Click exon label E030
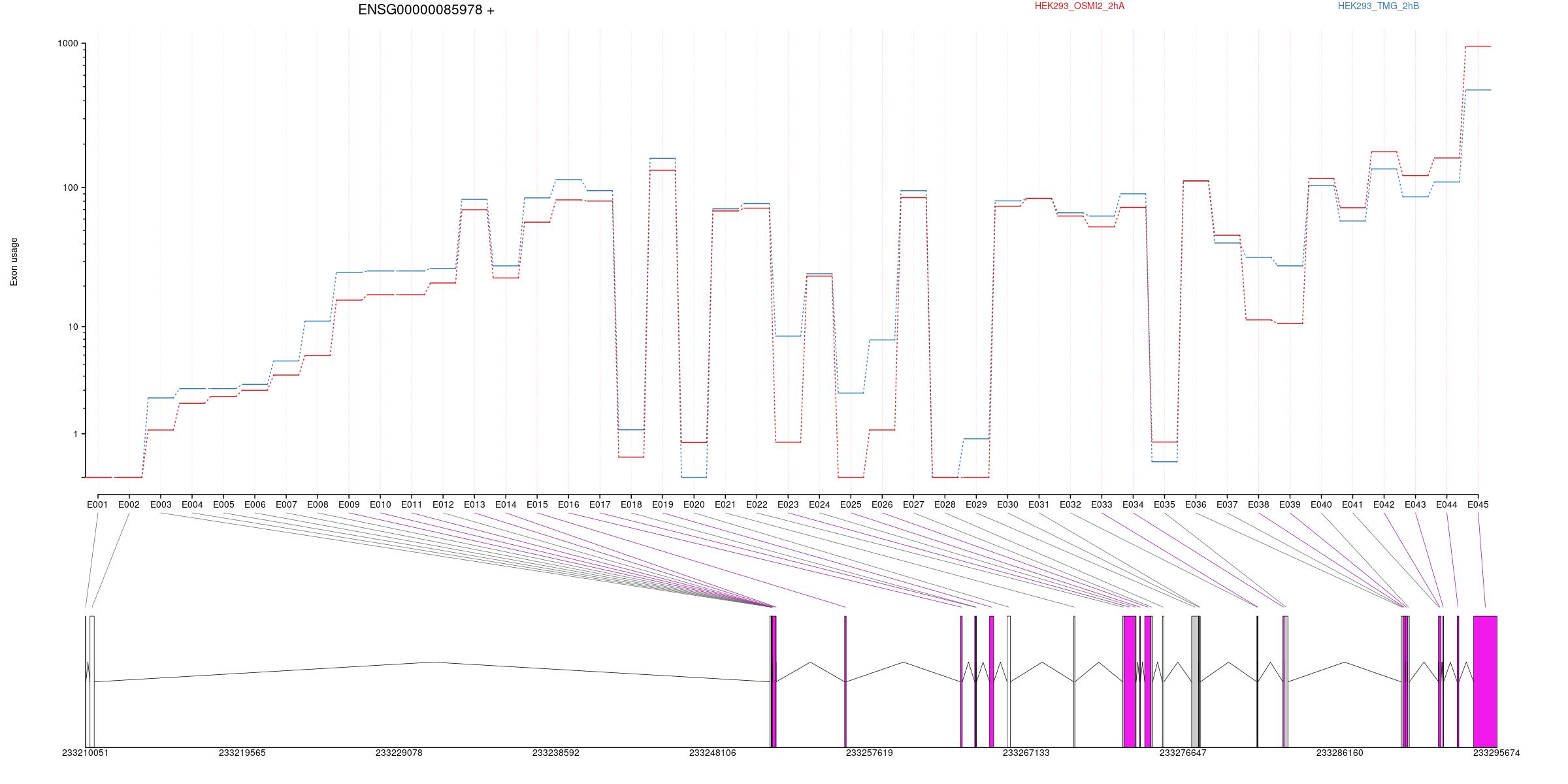 point(1007,504)
